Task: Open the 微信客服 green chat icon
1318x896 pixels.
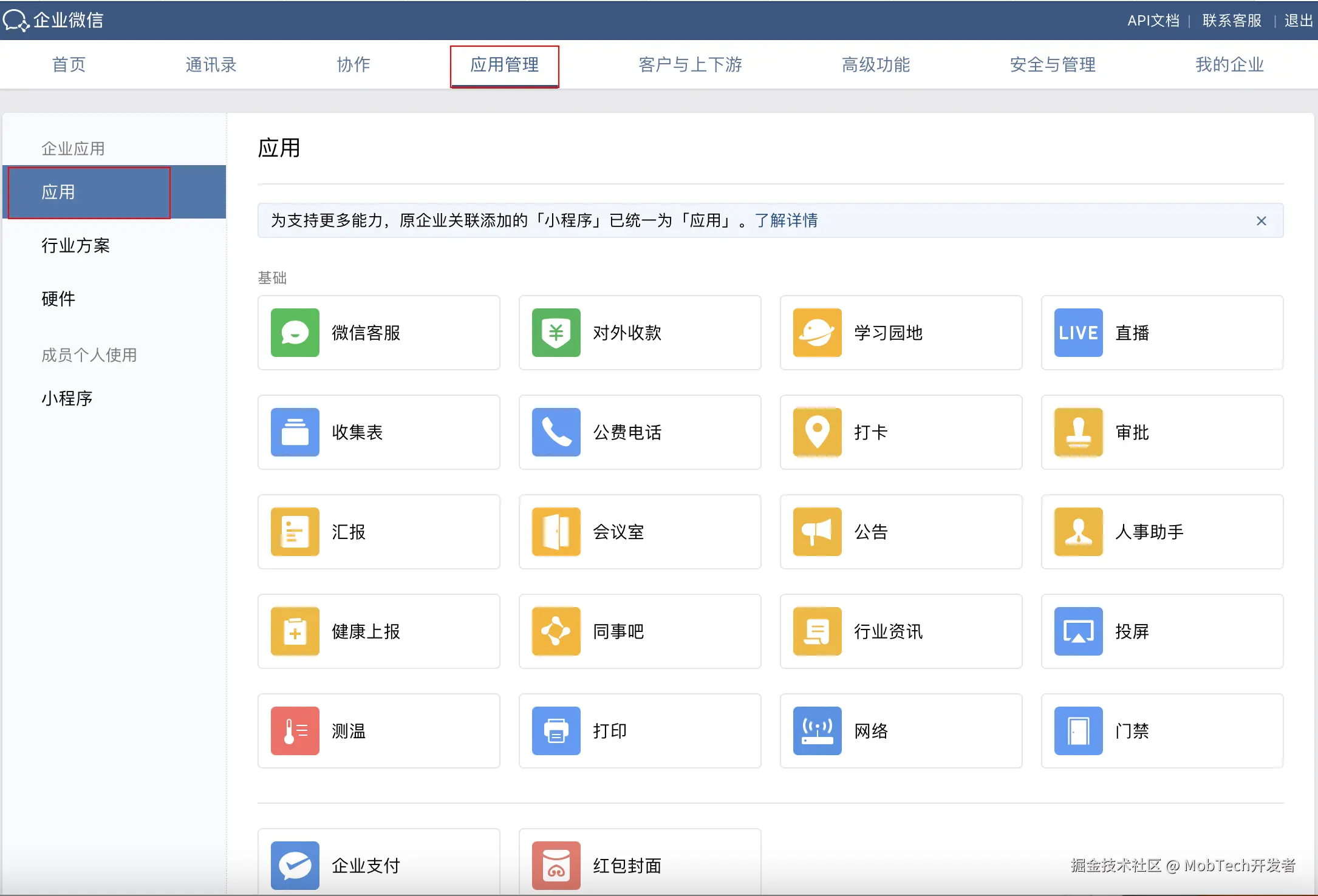Action: point(295,333)
